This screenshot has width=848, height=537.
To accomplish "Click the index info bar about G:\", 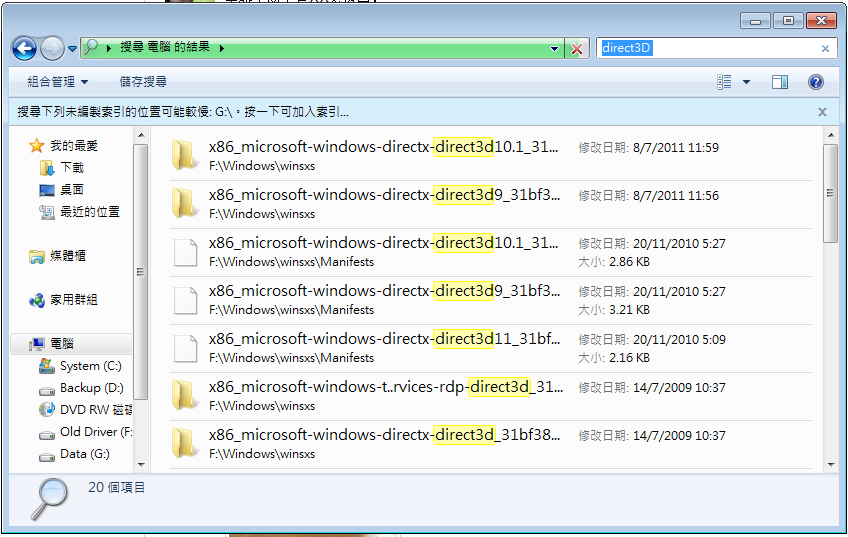I will coord(183,112).
